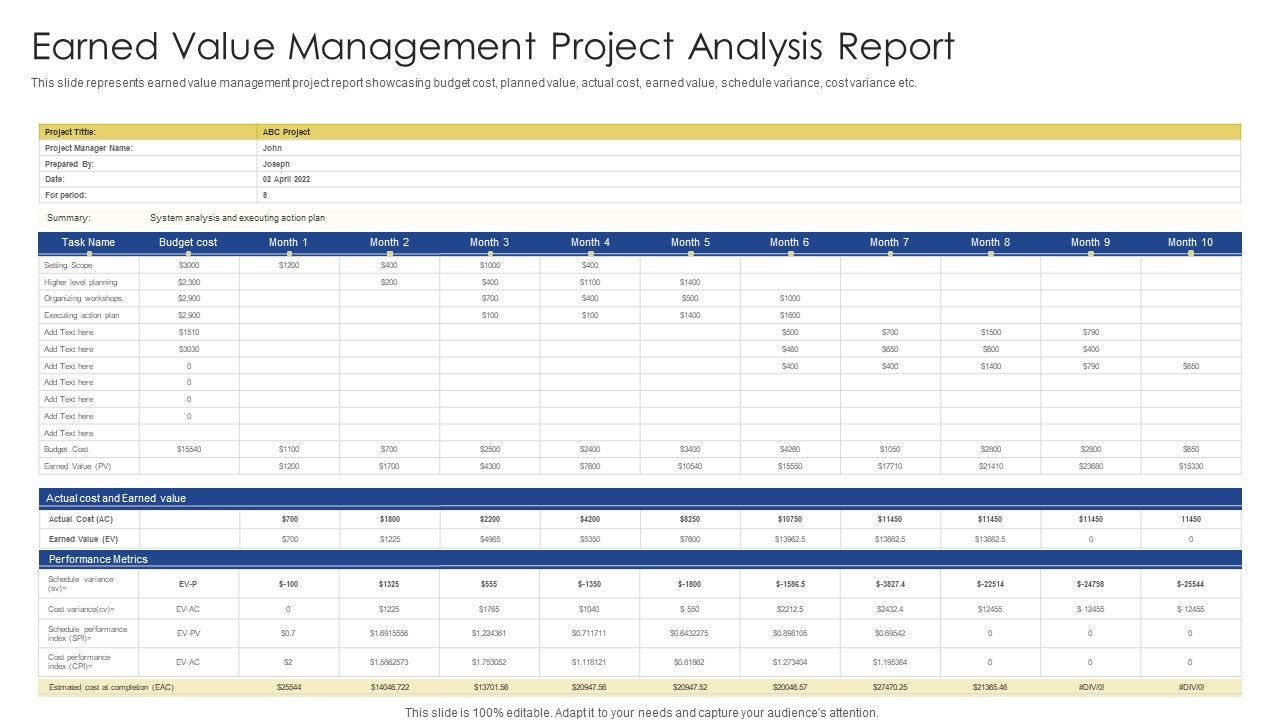Select the 'Actual Cost (AC)' row label

click(x=80, y=519)
